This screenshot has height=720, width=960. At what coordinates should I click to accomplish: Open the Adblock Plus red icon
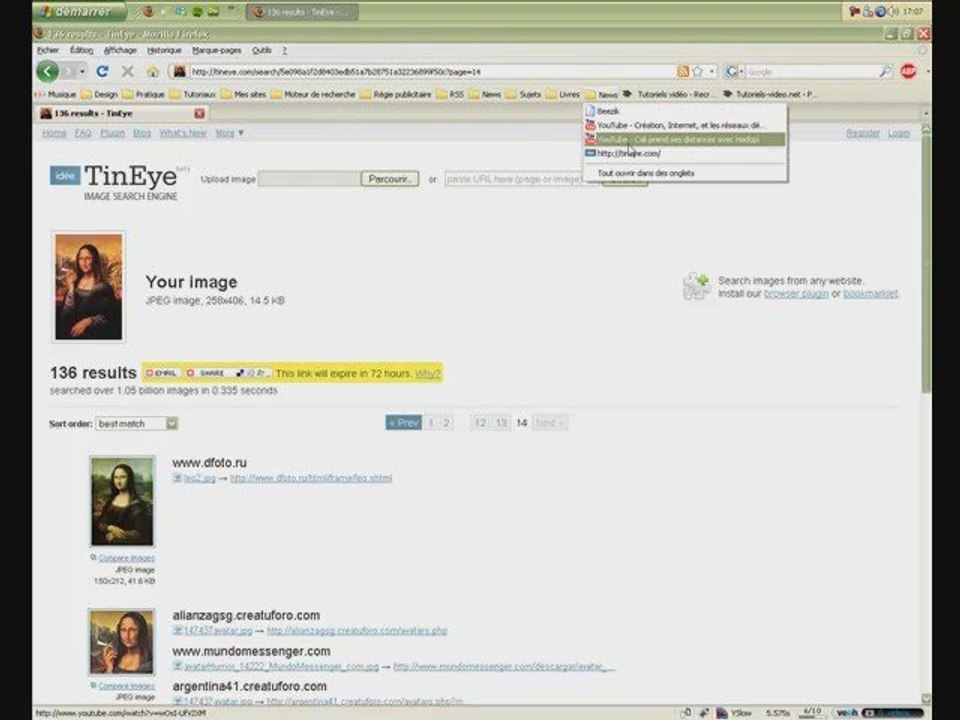[x=909, y=72]
